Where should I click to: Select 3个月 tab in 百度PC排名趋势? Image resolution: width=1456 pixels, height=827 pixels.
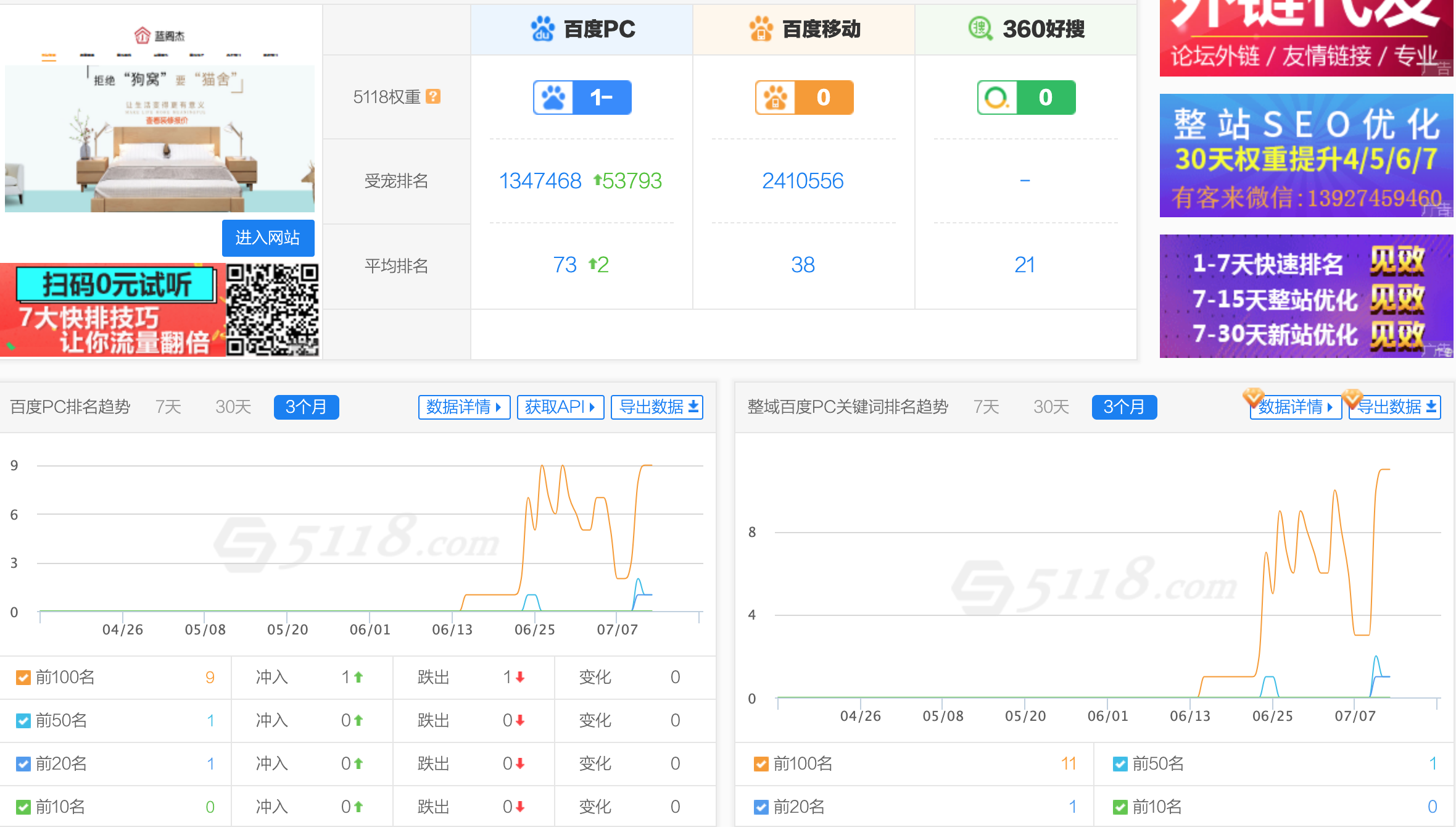306,407
